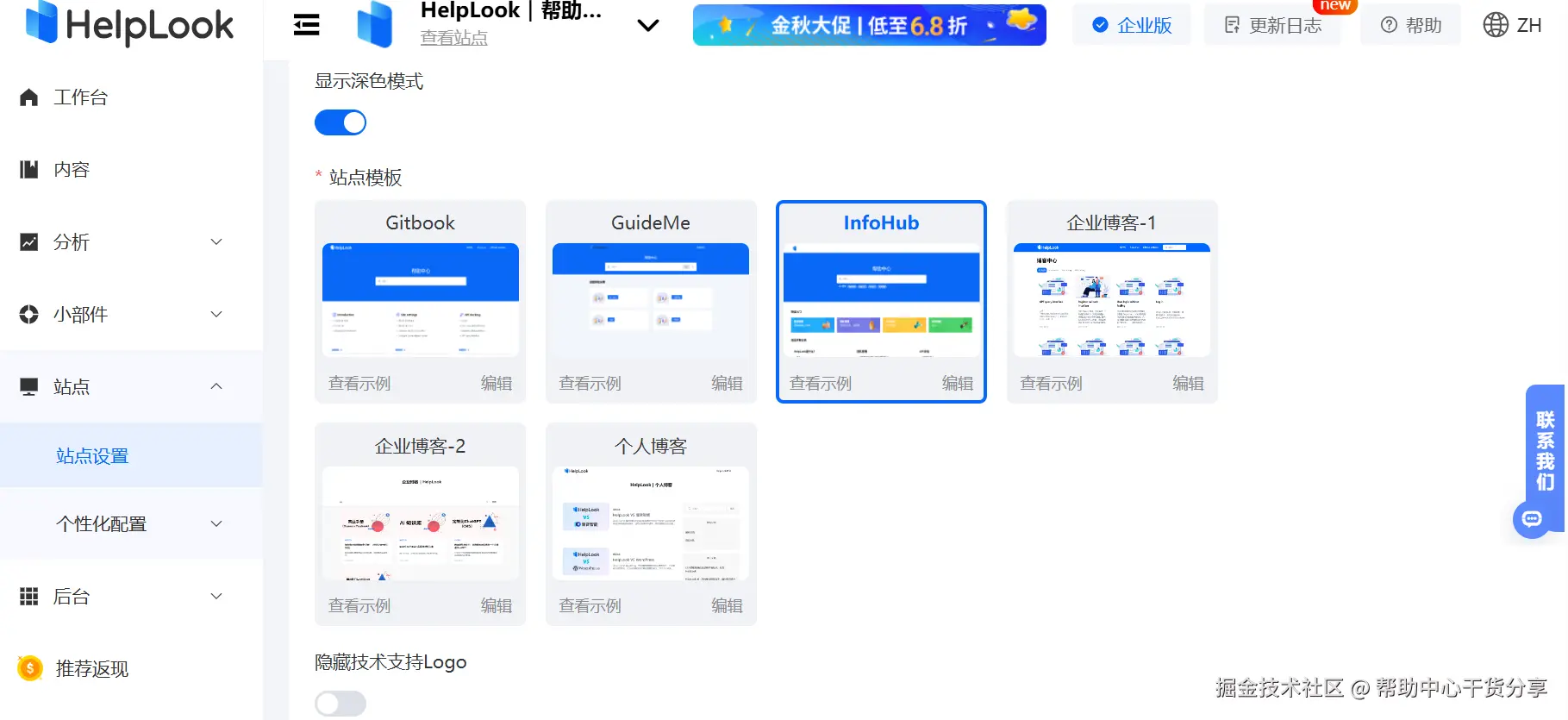Click the 企业版 checkmark badge icon
Image resolution: width=1568 pixels, height=720 pixels.
pos(1100,25)
